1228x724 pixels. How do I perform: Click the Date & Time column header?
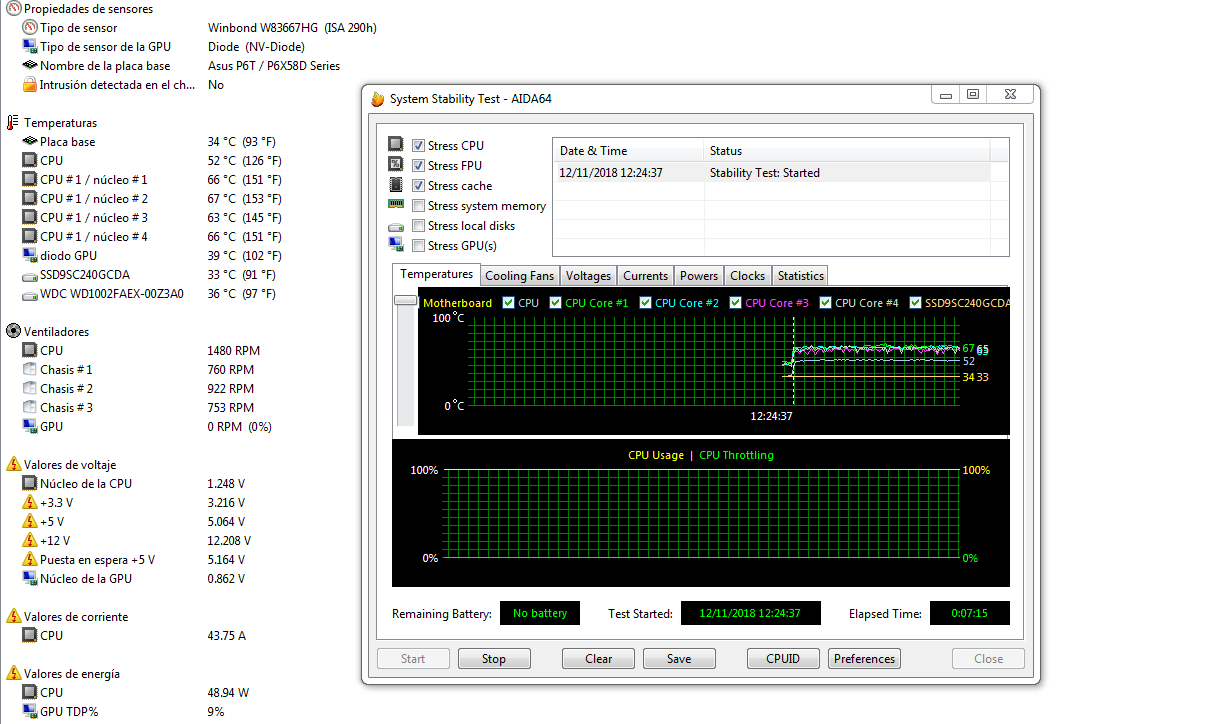[628, 151]
